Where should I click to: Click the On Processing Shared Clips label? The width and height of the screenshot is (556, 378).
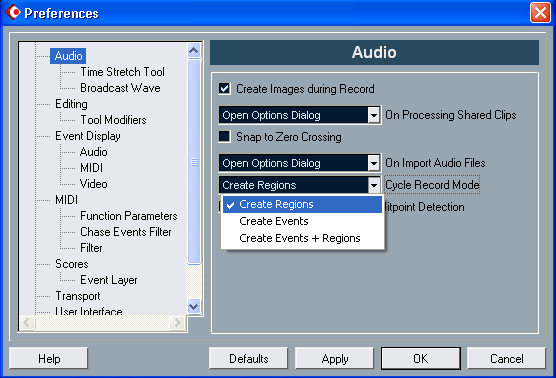[451, 115]
